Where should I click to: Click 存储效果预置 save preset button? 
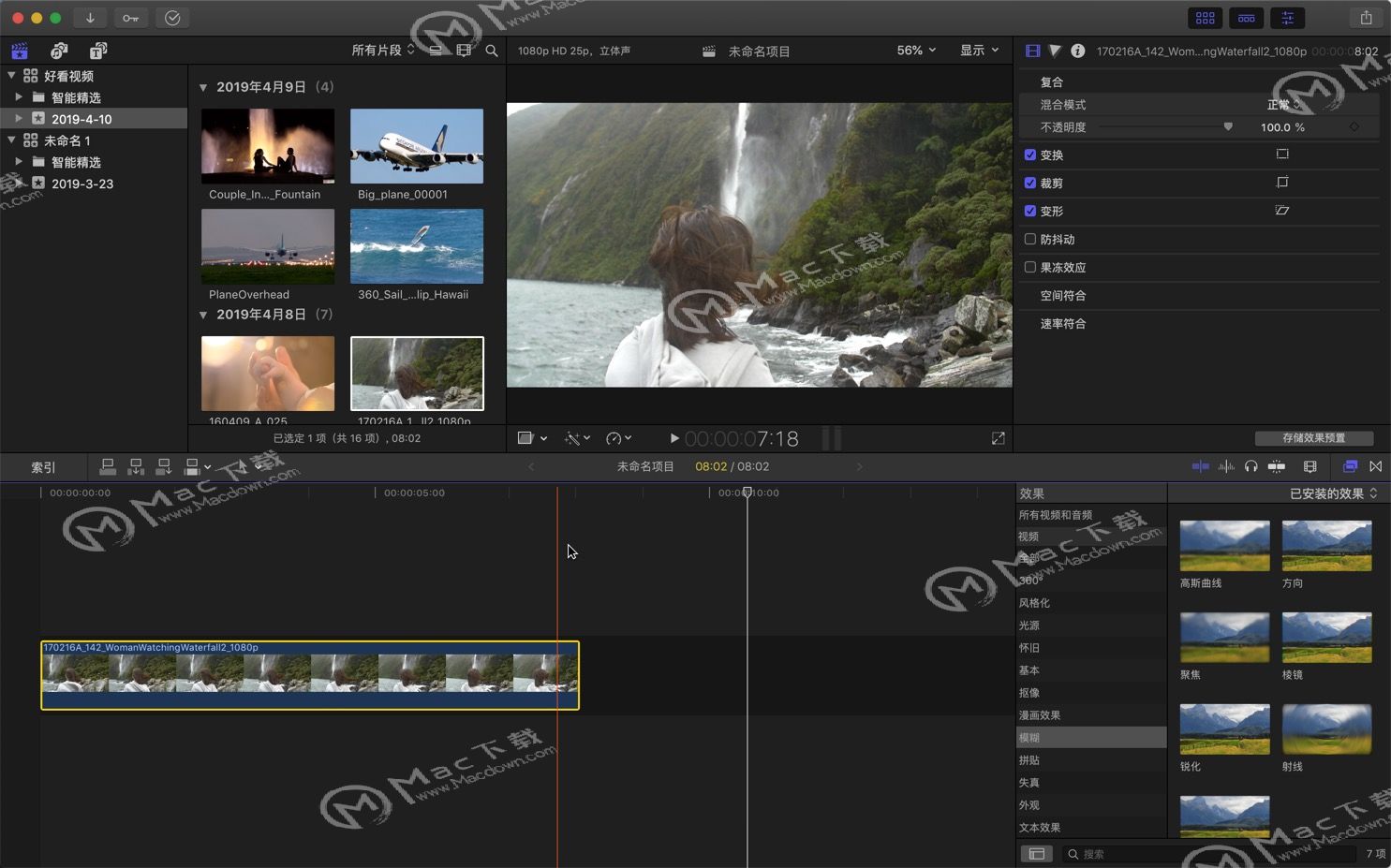(1314, 438)
